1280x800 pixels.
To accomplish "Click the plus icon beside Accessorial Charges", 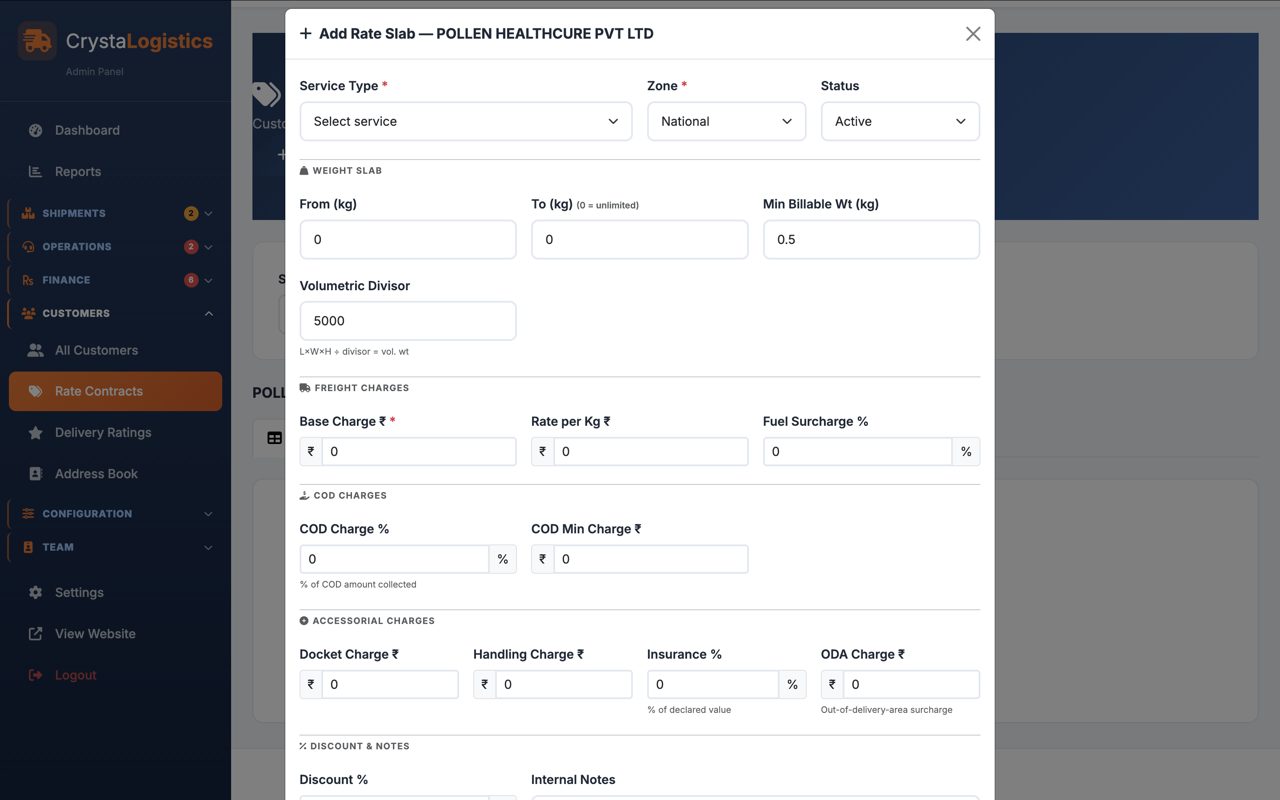I will pyautogui.click(x=304, y=621).
